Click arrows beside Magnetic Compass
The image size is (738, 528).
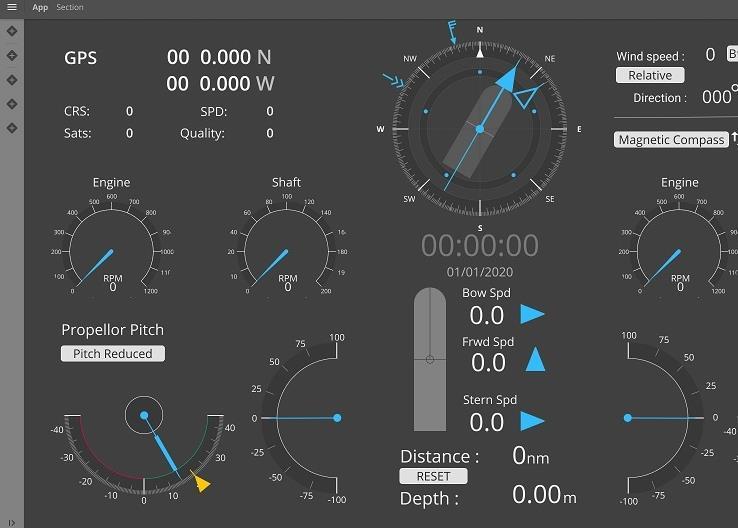click(734, 139)
